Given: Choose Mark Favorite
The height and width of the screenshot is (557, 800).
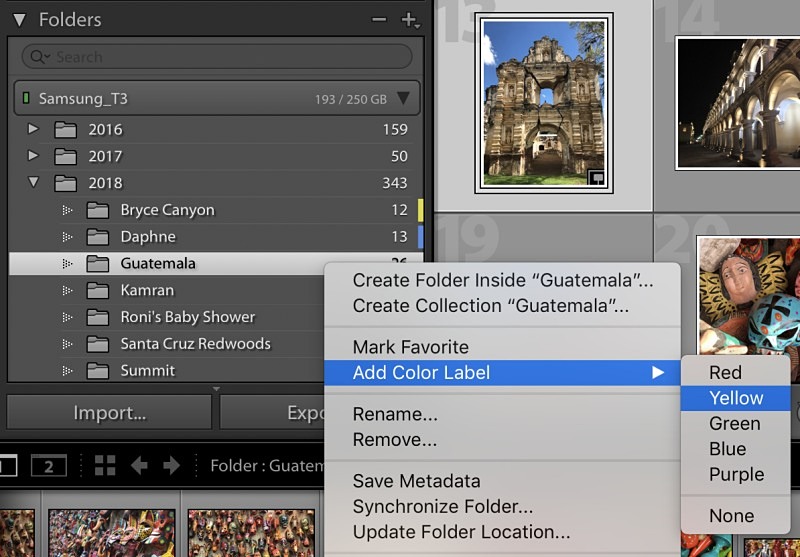Looking at the screenshot, I should click(503, 347).
